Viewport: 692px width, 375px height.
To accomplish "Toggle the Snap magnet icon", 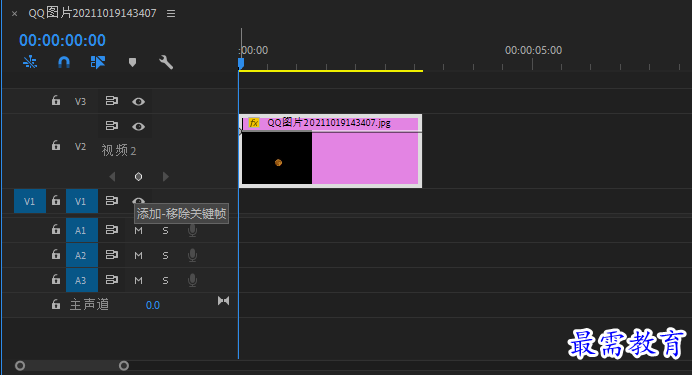I will coord(64,62).
